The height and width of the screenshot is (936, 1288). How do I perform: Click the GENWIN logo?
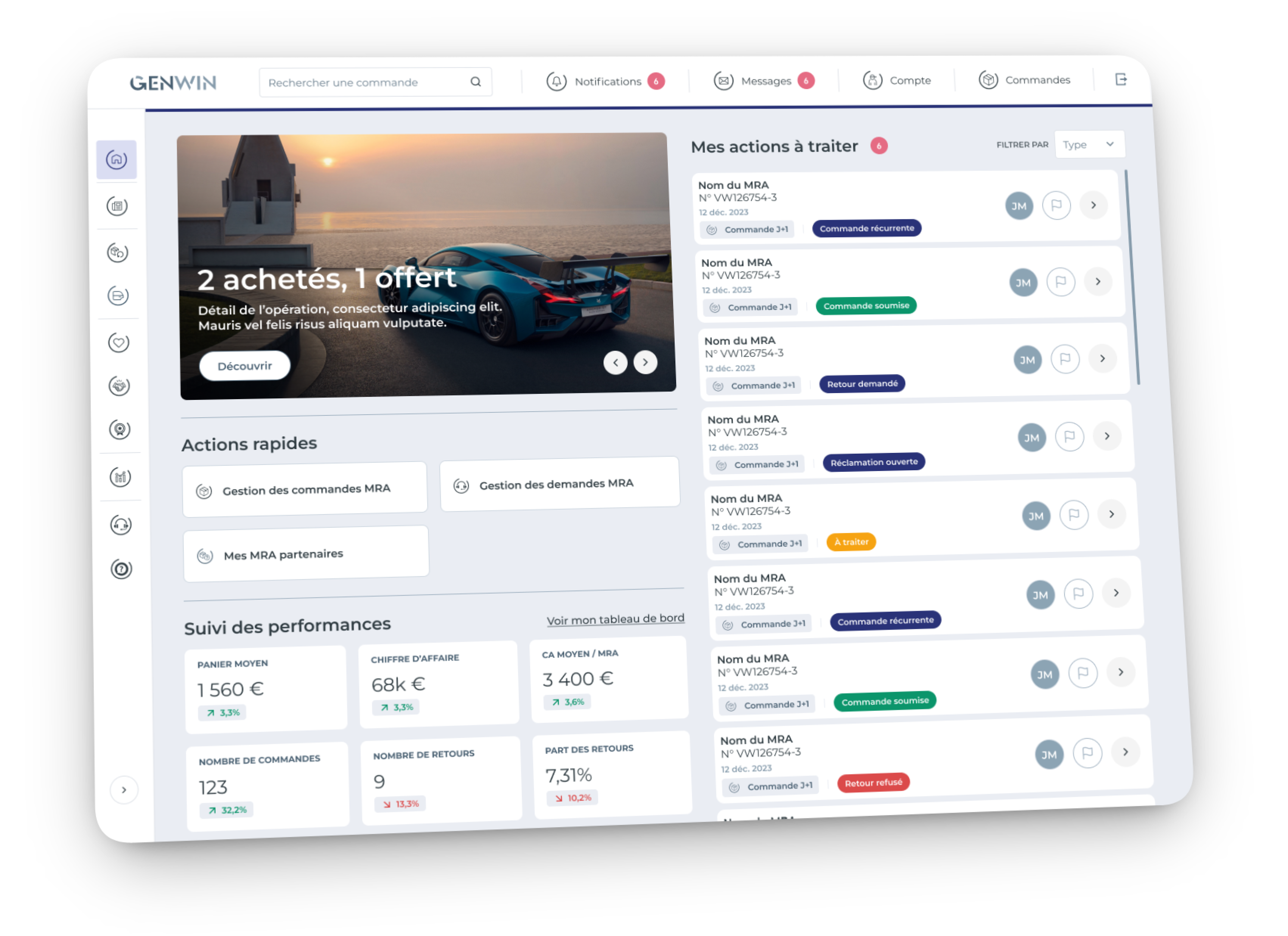[173, 83]
